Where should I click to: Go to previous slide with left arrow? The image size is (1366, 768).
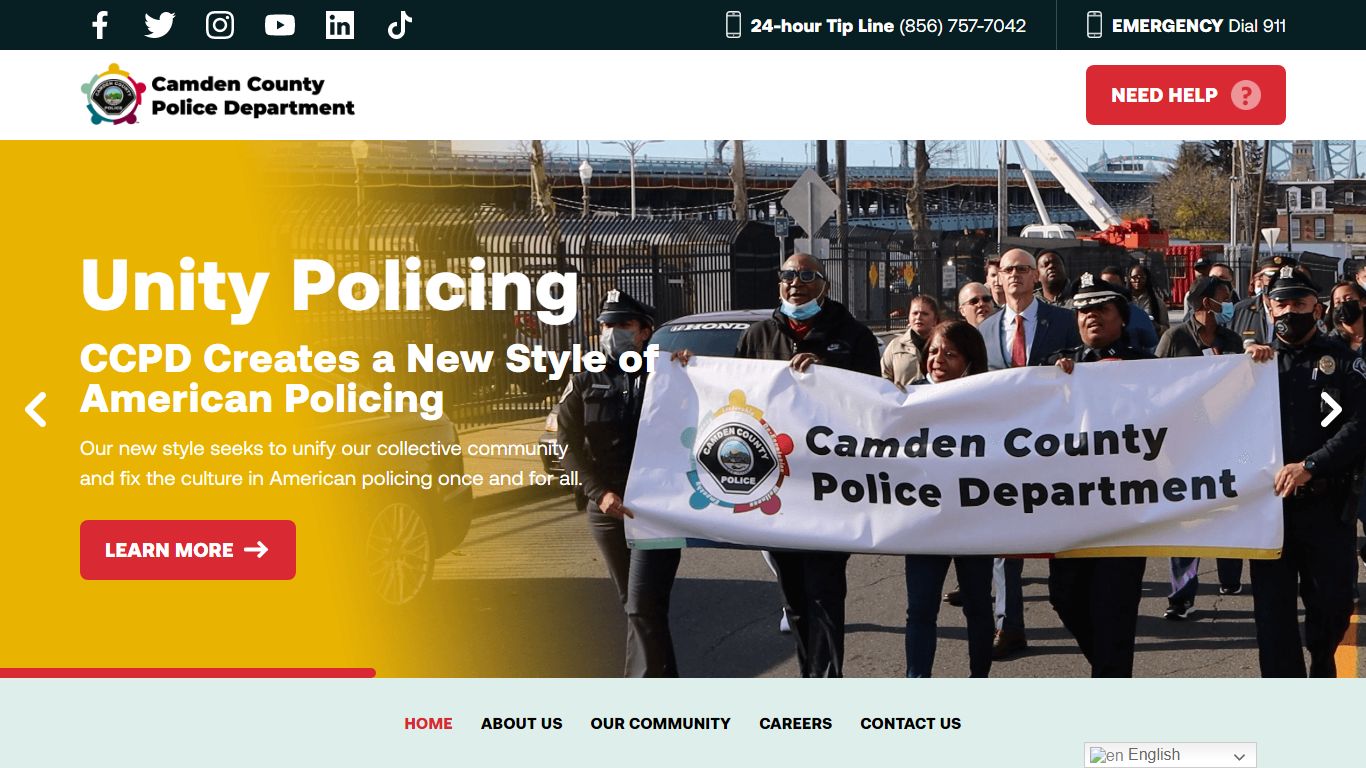pyautogui.click(x=36, y=409)
